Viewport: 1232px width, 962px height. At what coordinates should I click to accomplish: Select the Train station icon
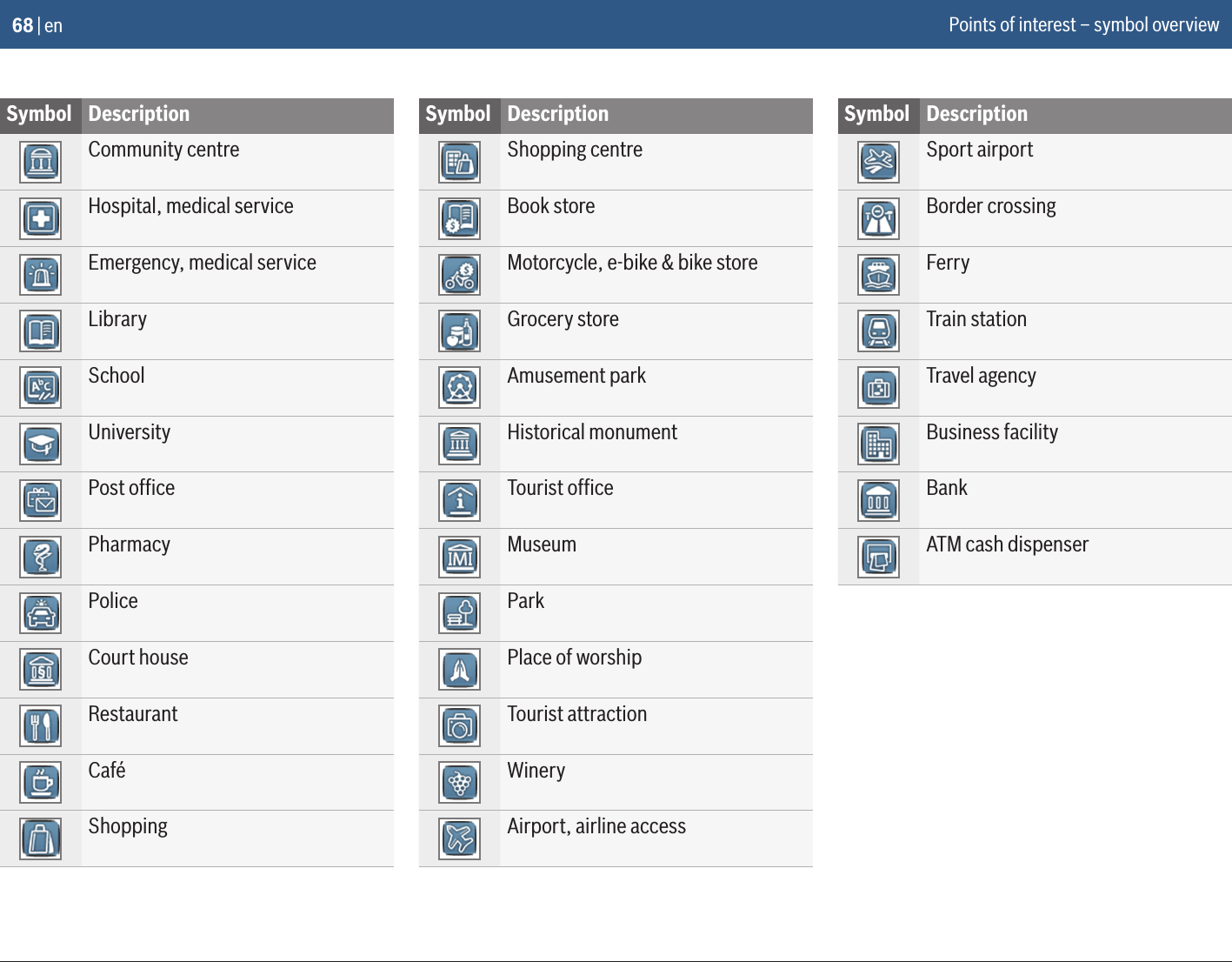(x=879, y=331)
